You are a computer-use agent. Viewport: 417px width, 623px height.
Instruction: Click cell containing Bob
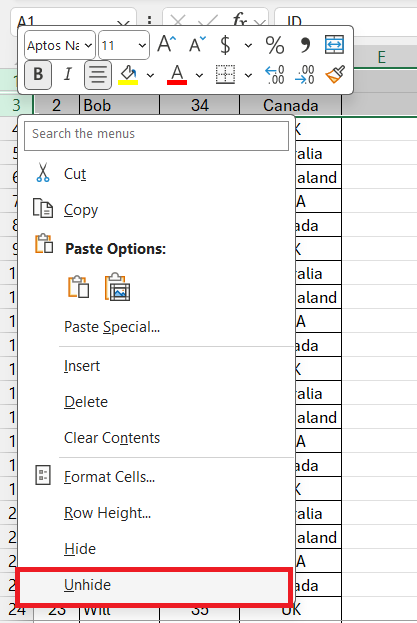[x=120, y=105]
